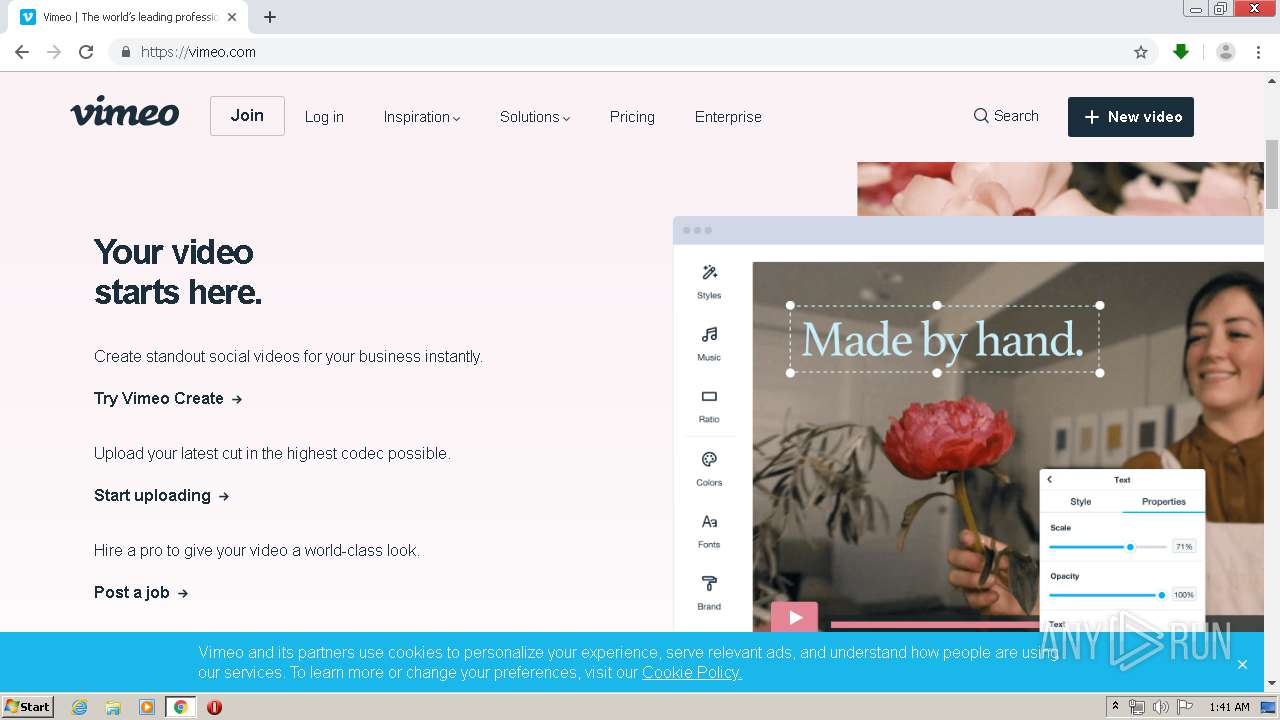The height and width of the screenshot is (720, 1280).
Task: Click the network icon in system tray
Action: (x=1137, y=707)
